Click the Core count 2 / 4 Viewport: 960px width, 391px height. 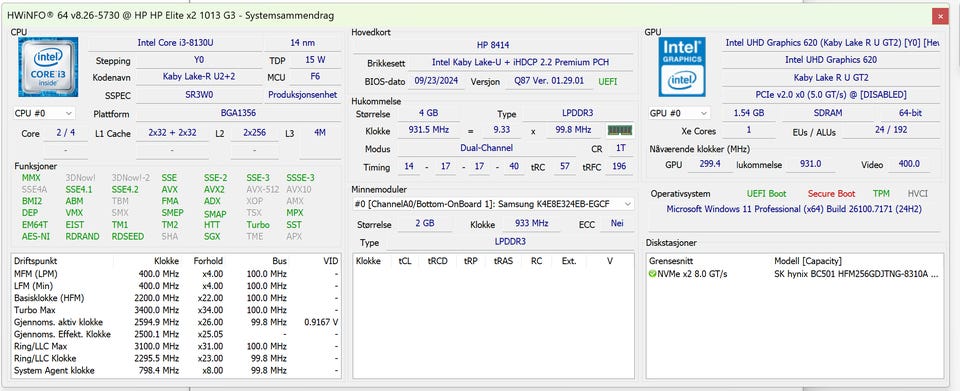66,132
